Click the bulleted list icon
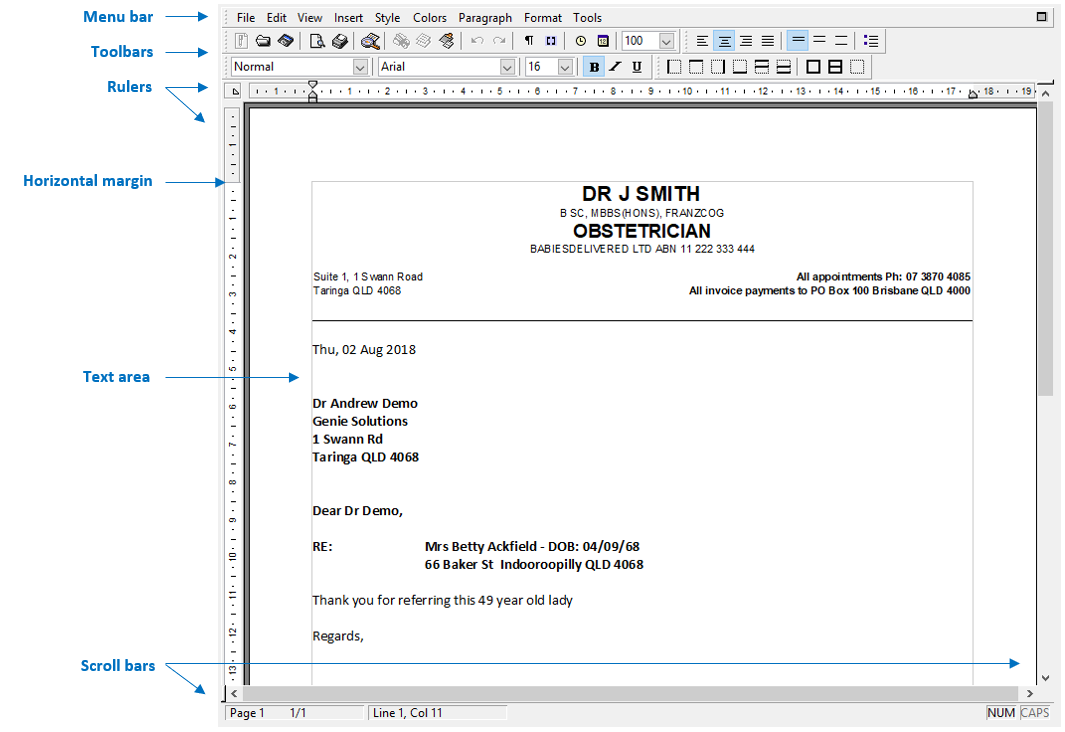 click(871, 41)
